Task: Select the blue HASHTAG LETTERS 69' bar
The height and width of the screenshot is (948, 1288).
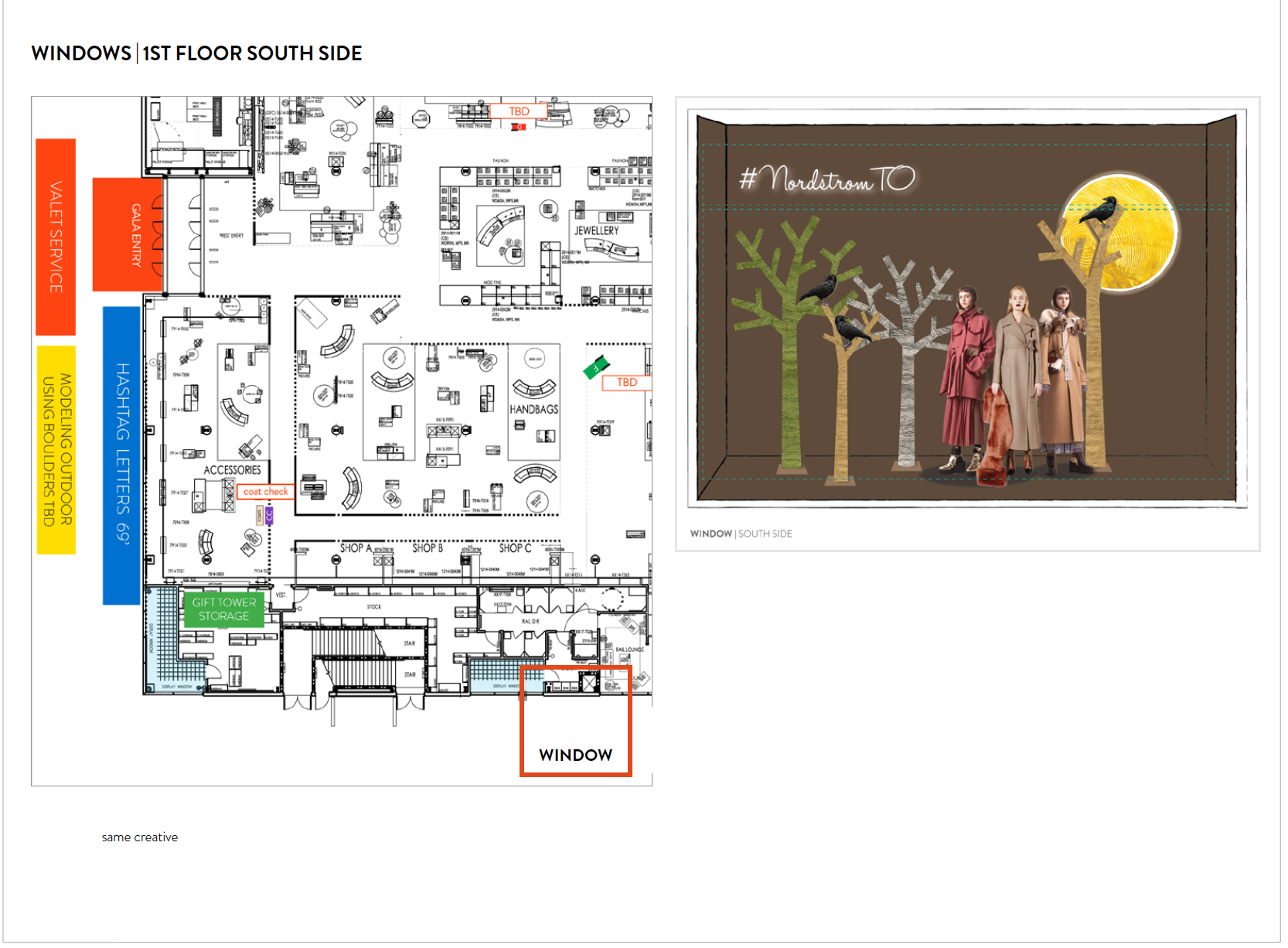Action: (x=121, y=455)
